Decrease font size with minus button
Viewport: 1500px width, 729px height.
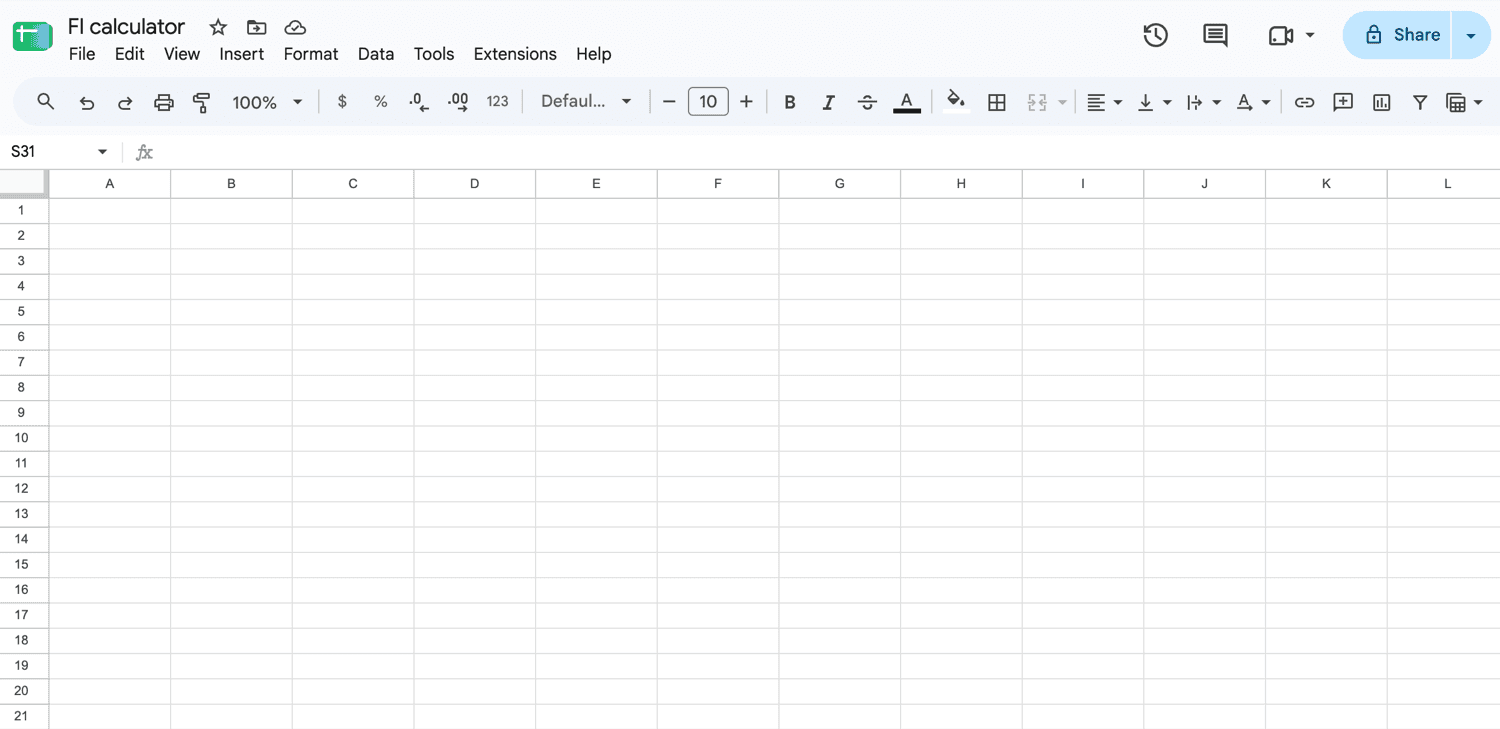[x=669, y=102]
